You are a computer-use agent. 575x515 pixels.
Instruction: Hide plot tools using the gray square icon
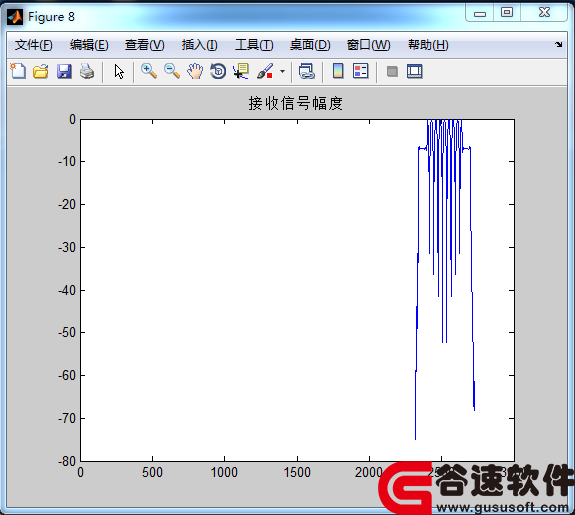pos(392,71)
